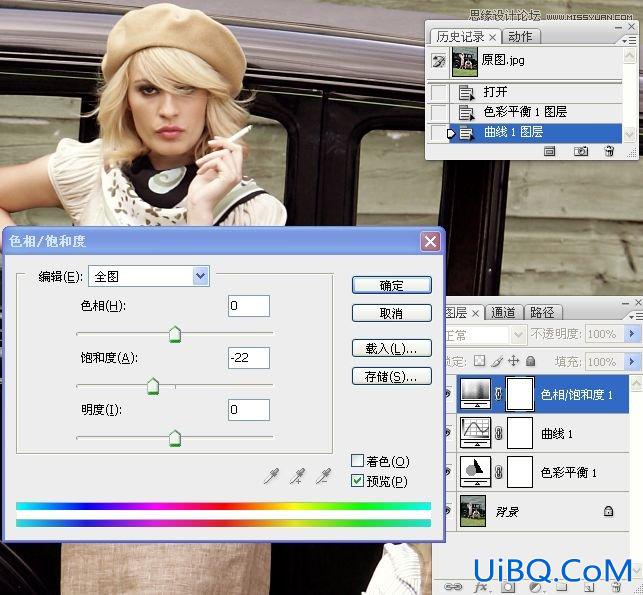Click the 明度(I) lightness slider handle

pyautogui.click(x=175, y=438)
